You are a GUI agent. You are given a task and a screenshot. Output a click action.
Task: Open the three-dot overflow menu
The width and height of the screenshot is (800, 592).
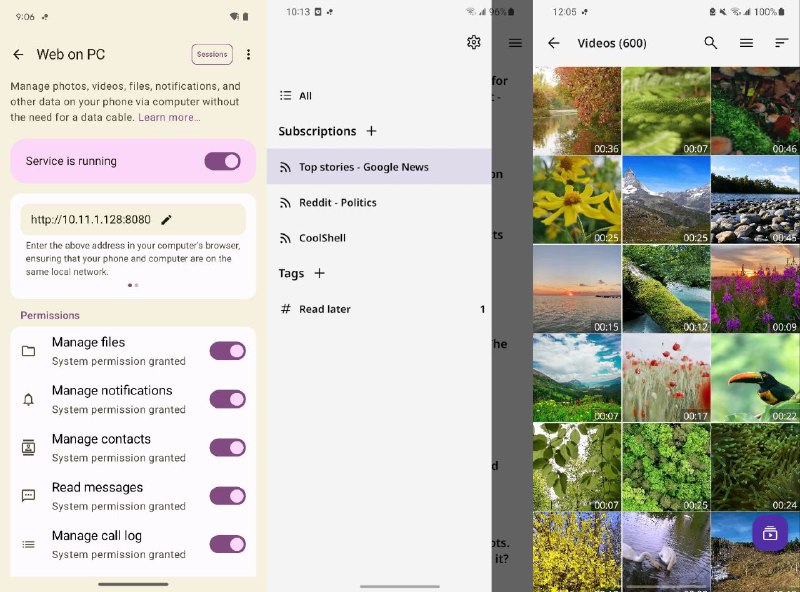pos(249,55)
